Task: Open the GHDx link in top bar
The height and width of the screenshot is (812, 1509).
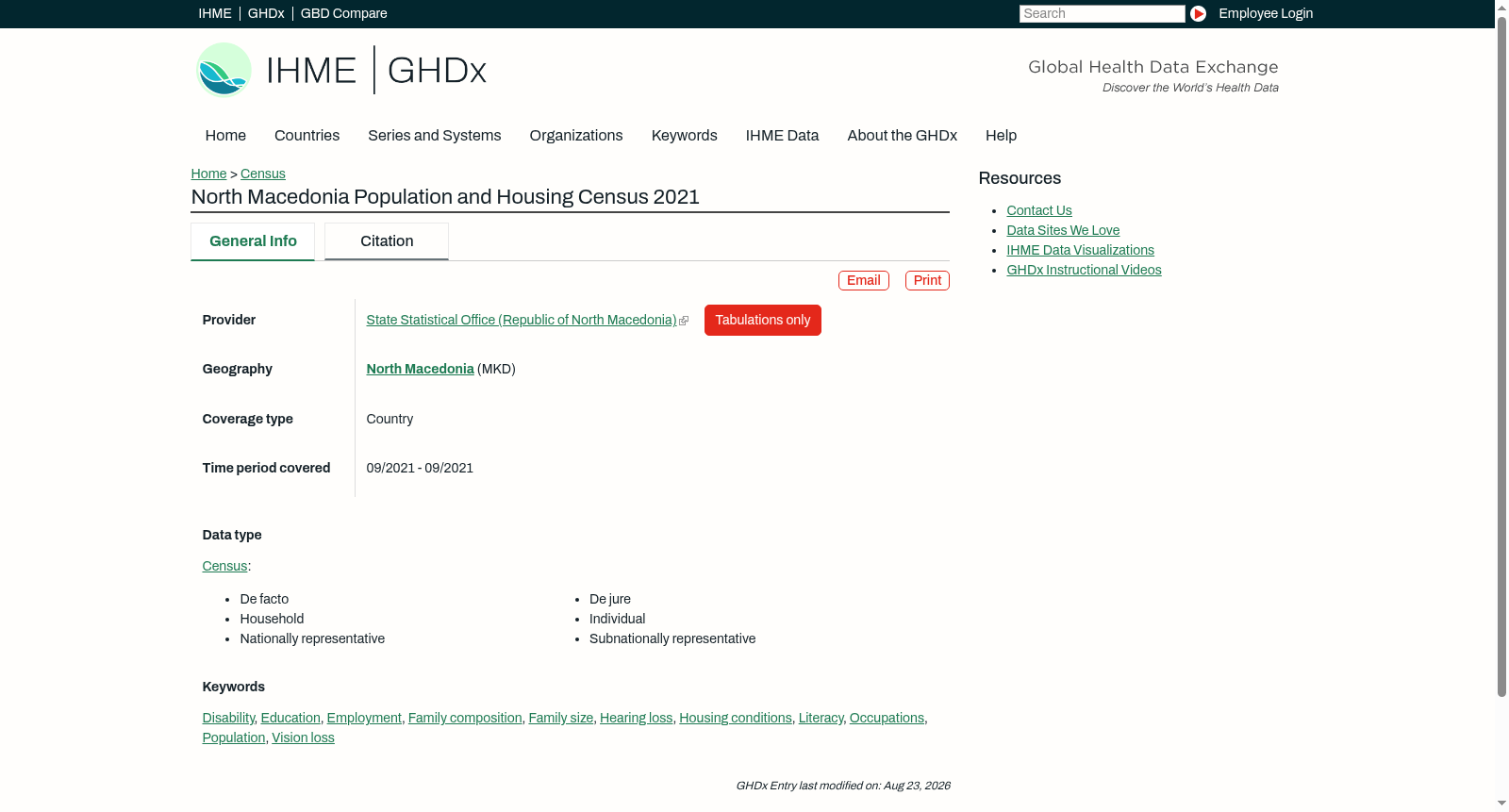Action: [x=266, y=13]
